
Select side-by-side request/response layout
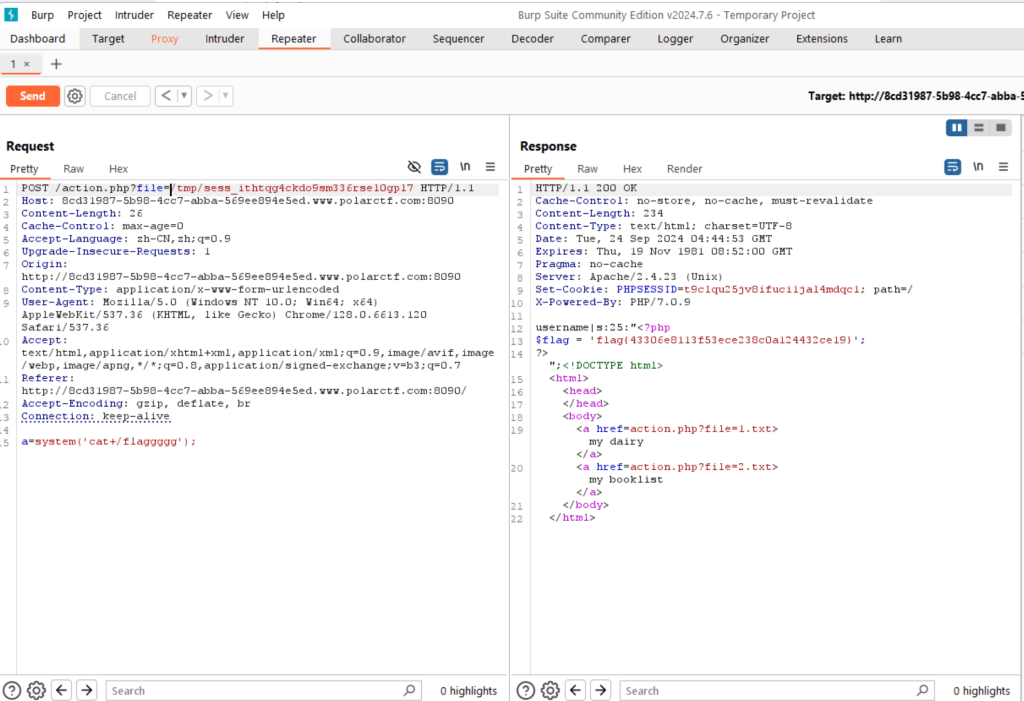pyautogui.click(x=957, y=127)
